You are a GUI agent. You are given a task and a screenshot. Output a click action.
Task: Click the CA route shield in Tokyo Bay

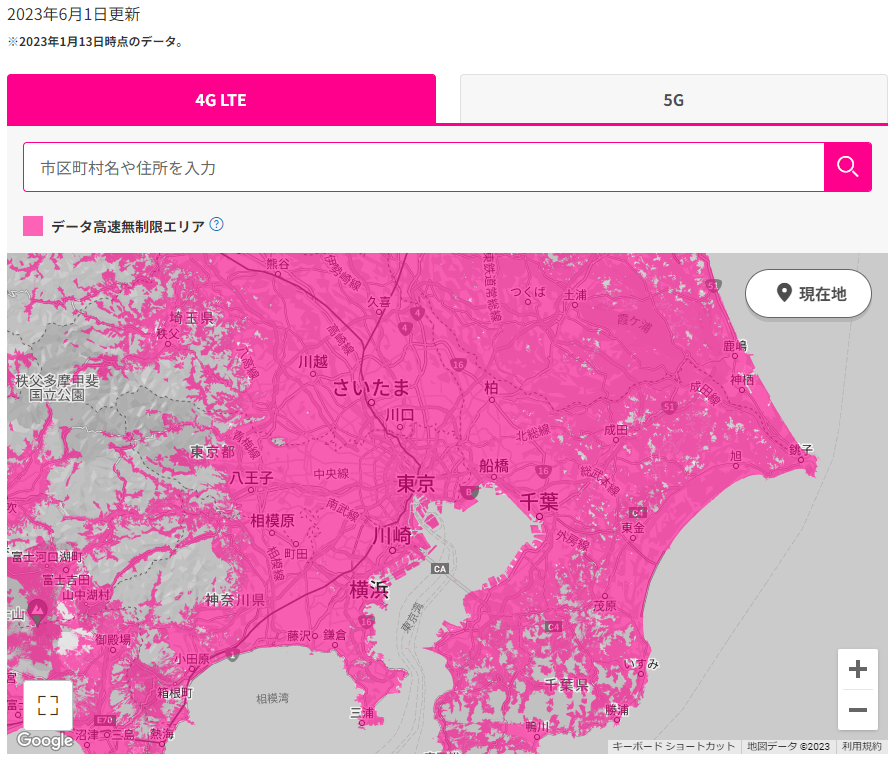coord(440,569)
